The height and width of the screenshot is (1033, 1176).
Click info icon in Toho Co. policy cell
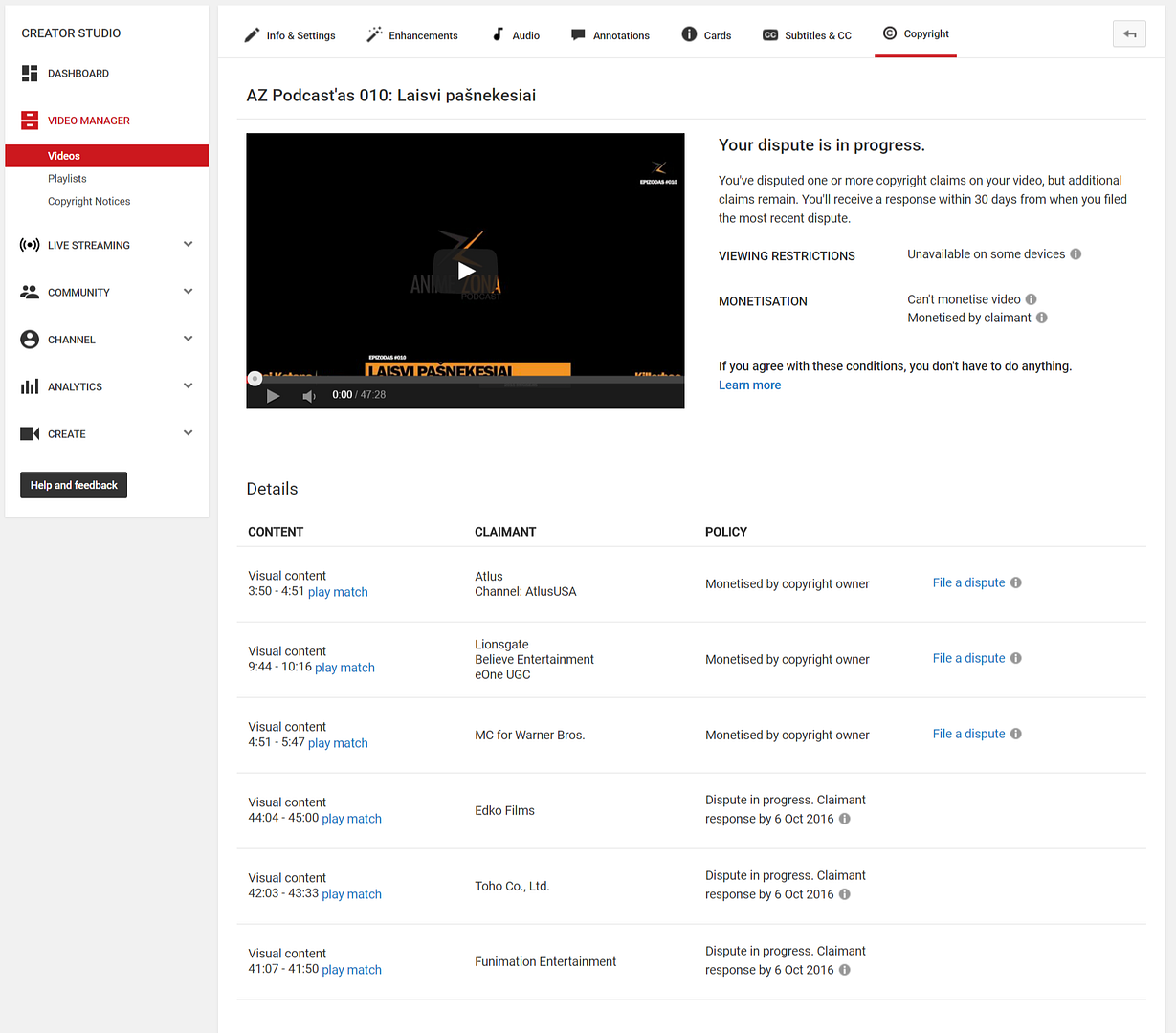point(845,894)
